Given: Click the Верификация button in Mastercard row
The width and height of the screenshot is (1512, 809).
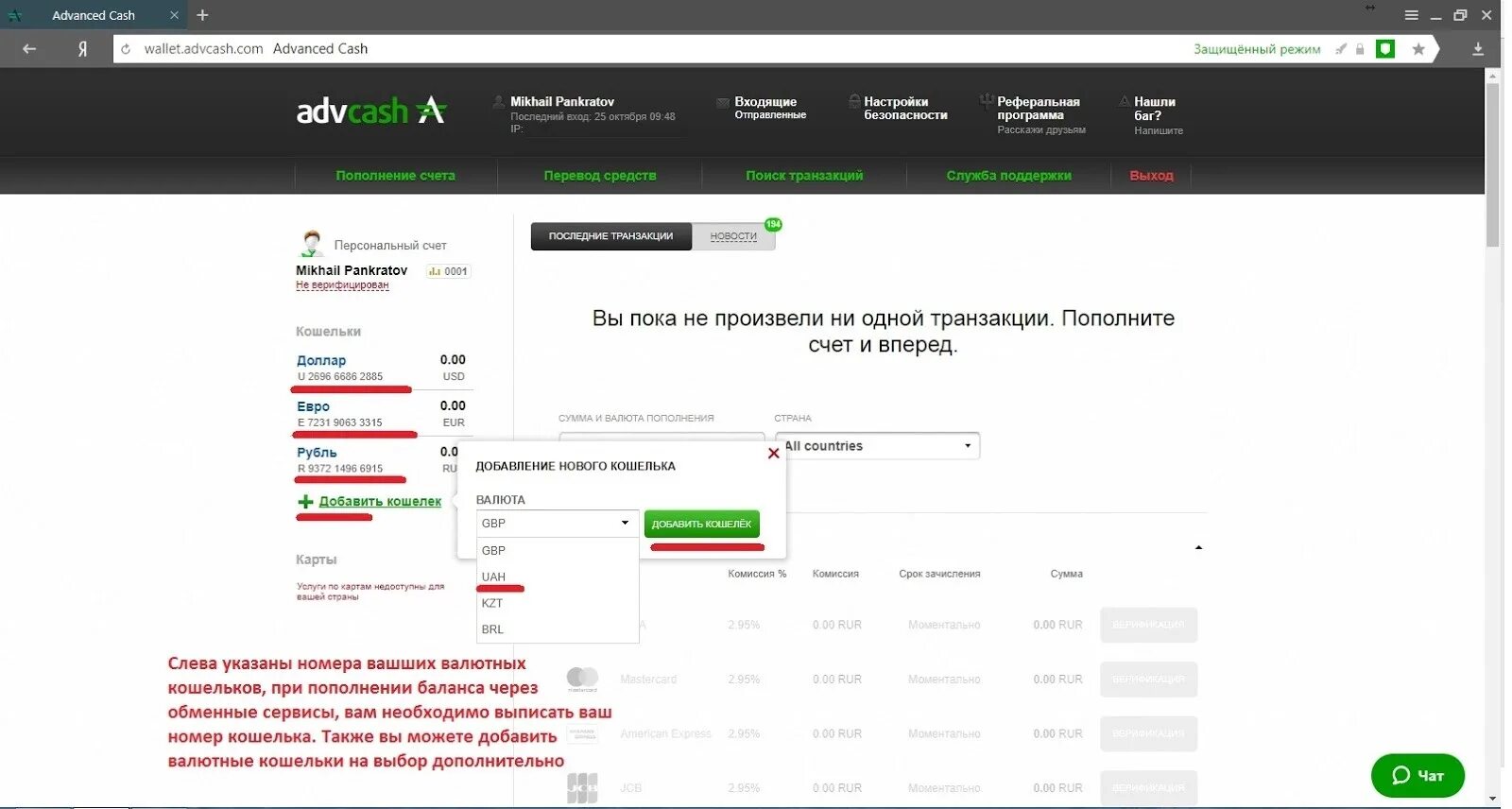Looking at the screenshot, I should pyautogui.click(x=1148, y=680).
